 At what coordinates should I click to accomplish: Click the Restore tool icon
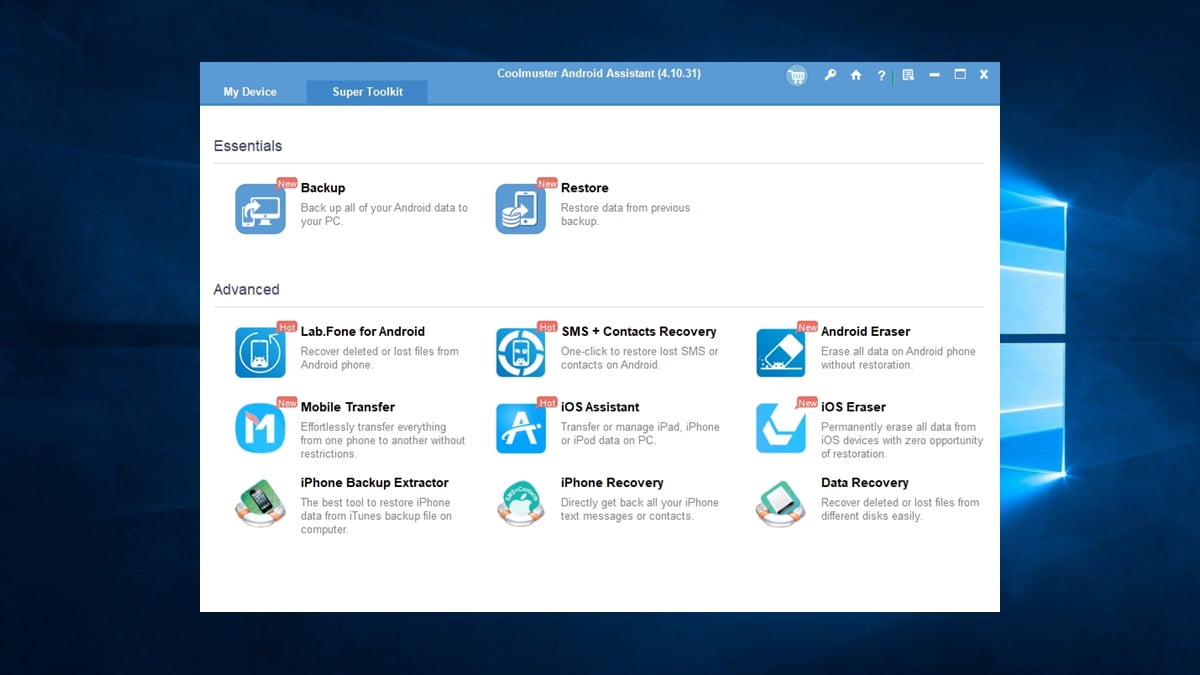click(x=520, y=209)
